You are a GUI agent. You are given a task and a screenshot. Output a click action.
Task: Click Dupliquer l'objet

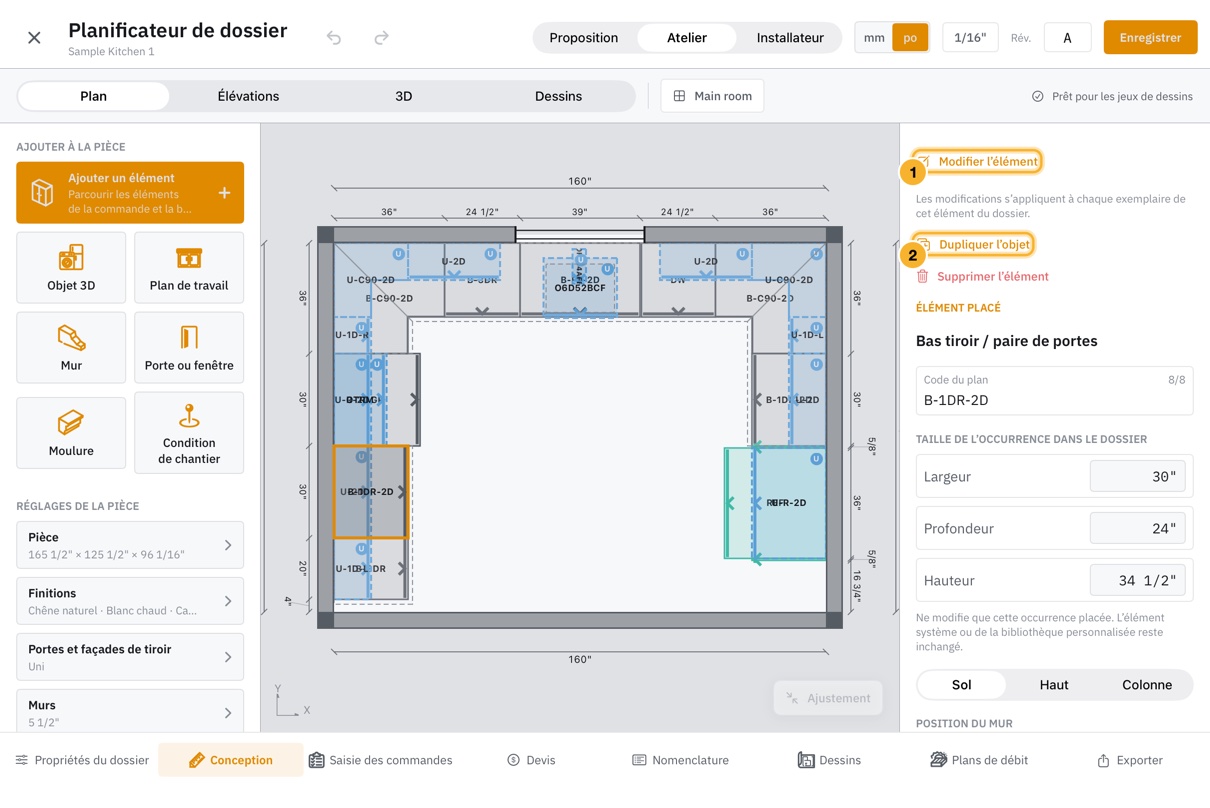coord(973,244)
